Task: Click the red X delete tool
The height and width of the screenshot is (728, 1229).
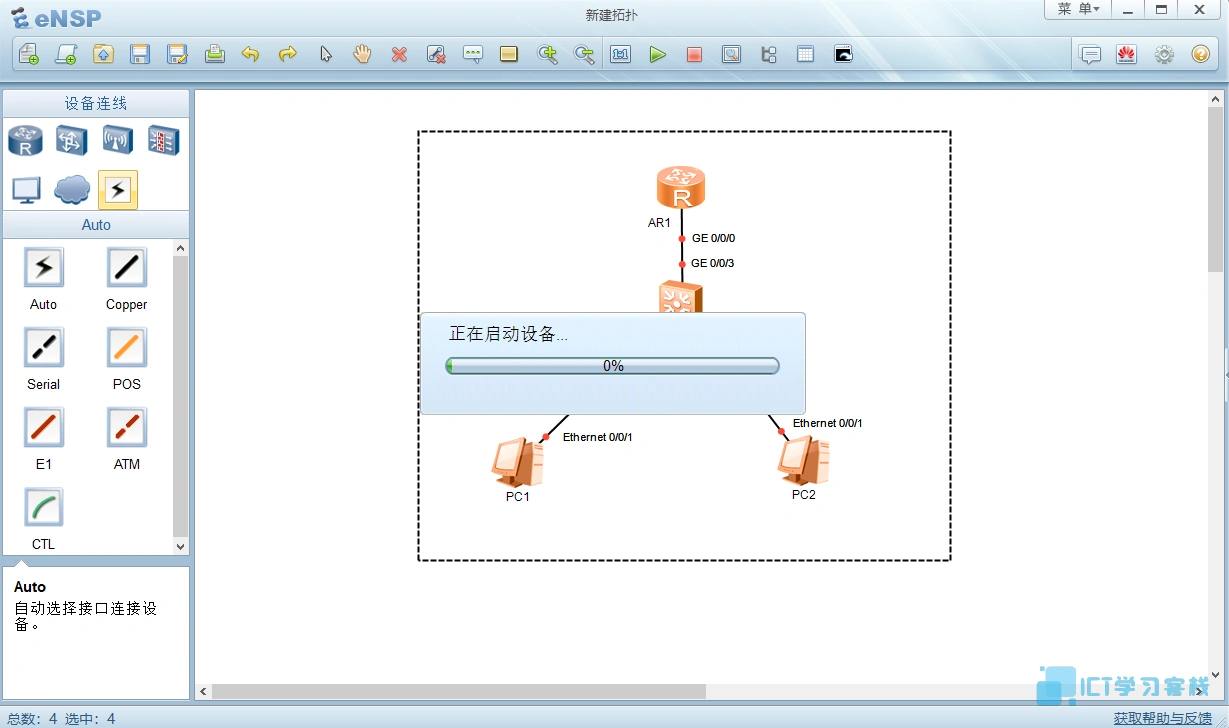Action: point(399,54)
